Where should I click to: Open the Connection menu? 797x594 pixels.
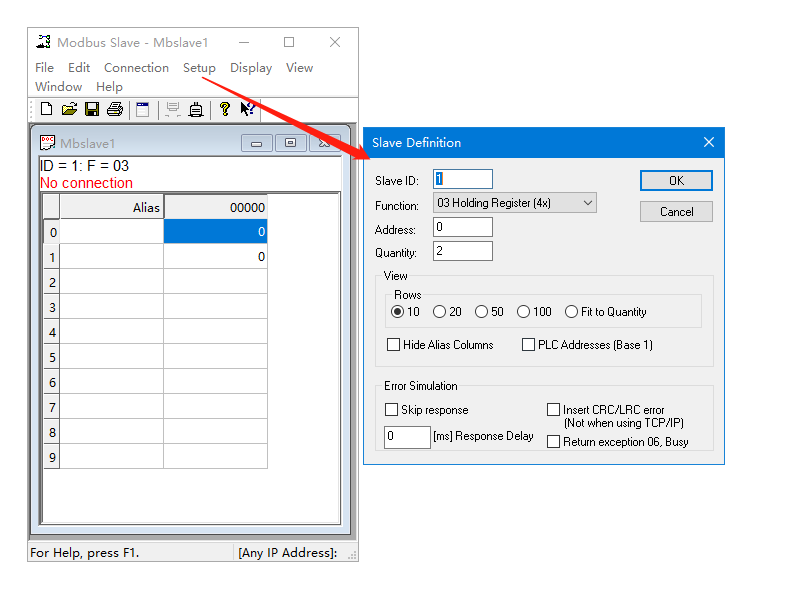(x=136, y=68)
